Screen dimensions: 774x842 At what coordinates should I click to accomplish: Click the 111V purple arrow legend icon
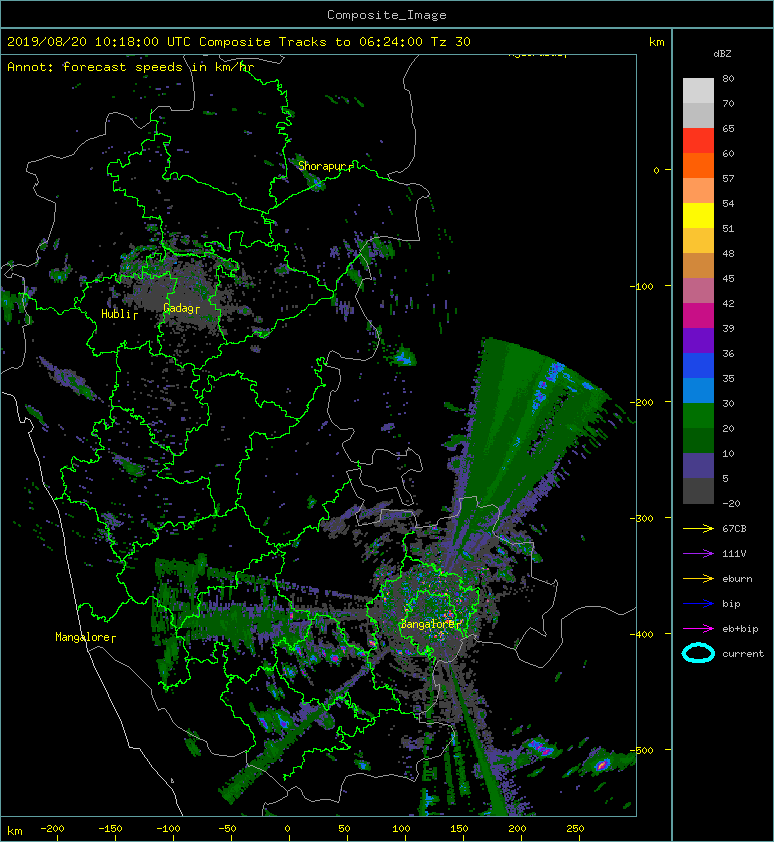[x=698, y=554]
